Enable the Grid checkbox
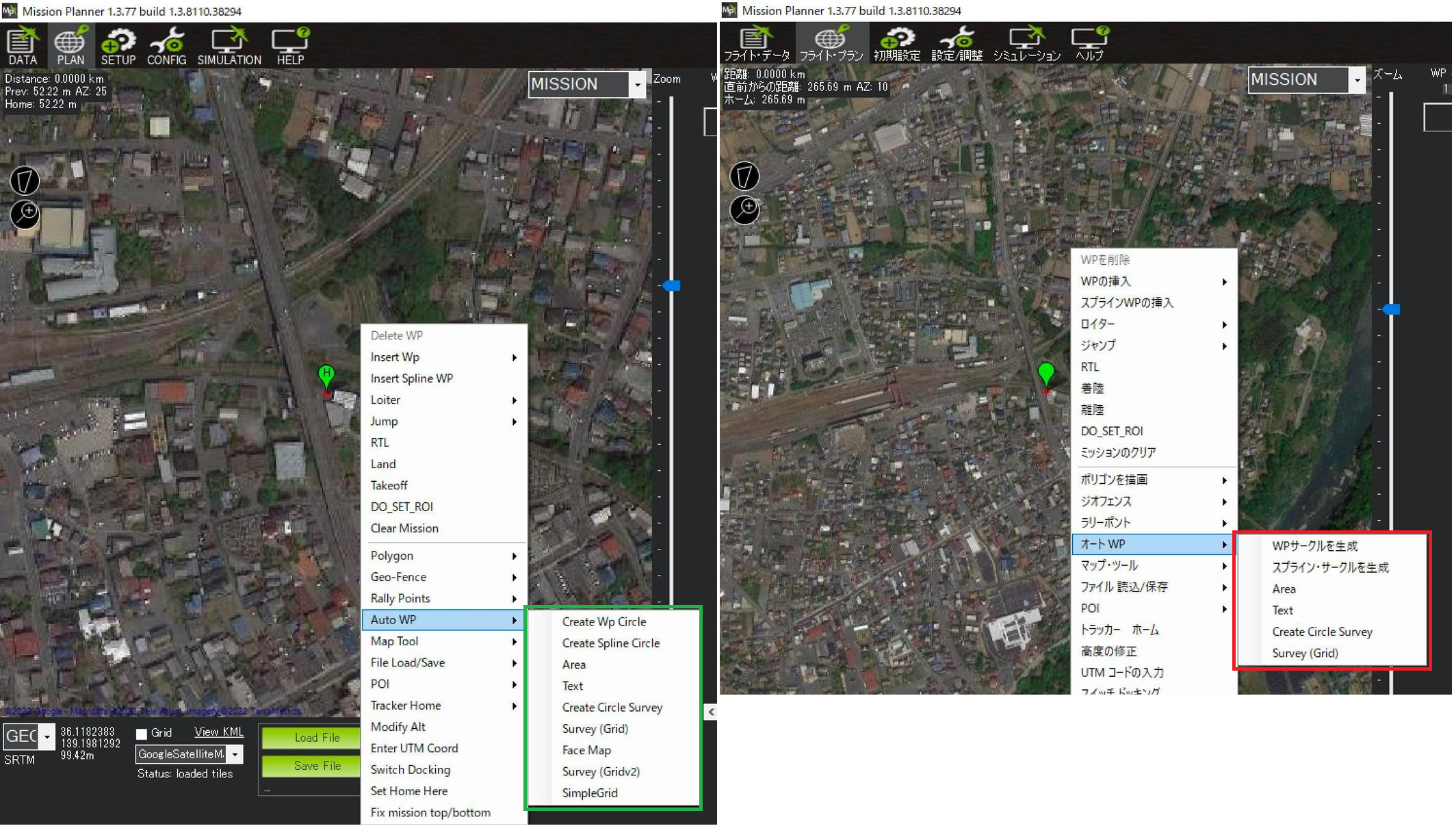 tap(142, 734)
